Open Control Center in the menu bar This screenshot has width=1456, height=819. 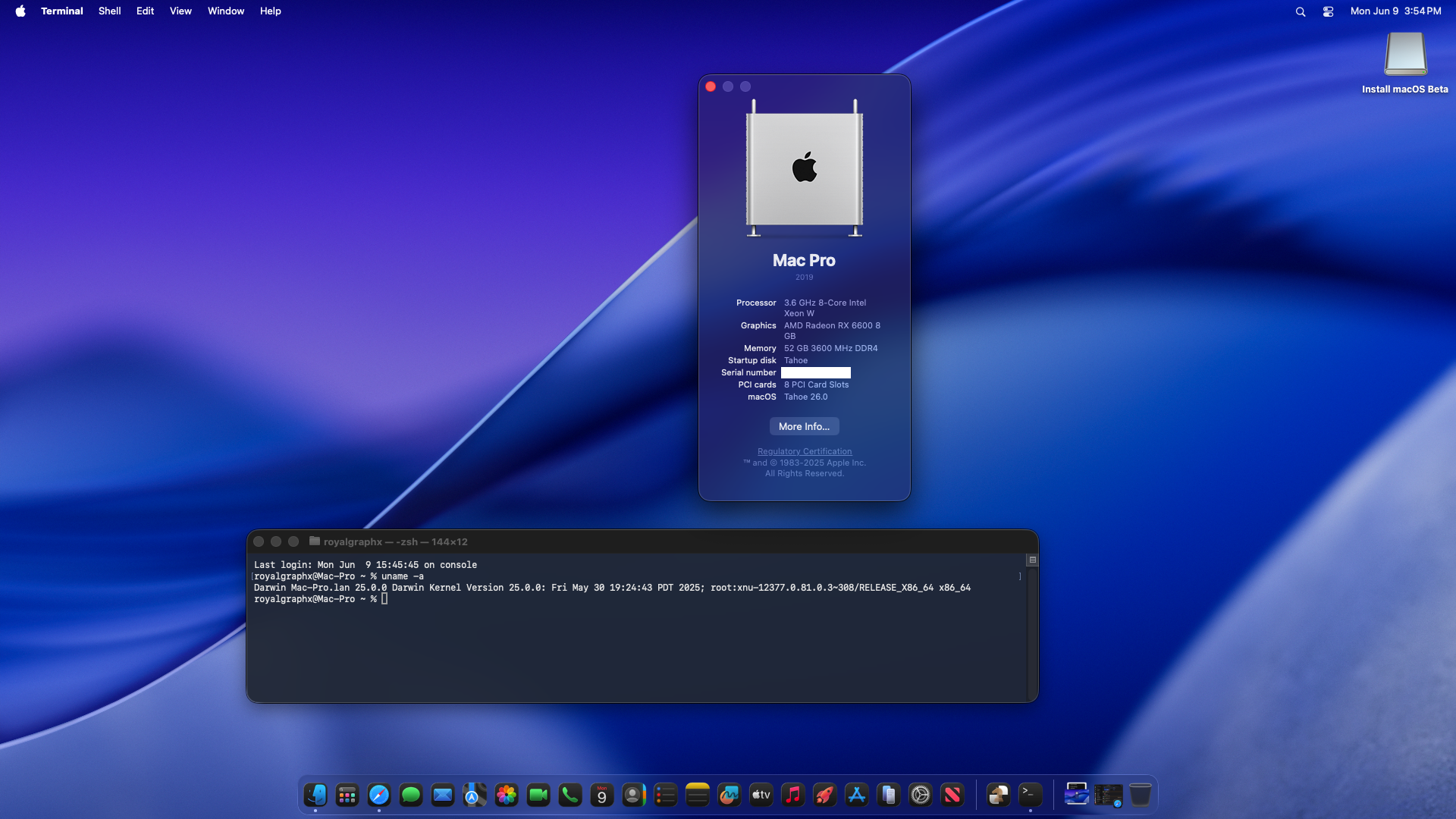click(1328, 11)
